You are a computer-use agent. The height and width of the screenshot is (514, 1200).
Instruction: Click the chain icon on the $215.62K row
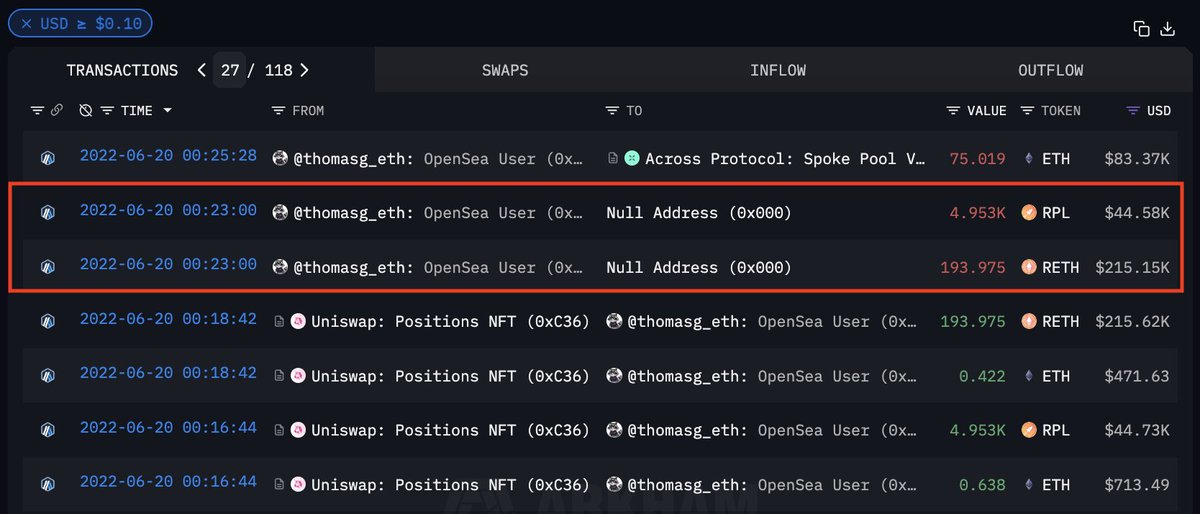(46, 321)
